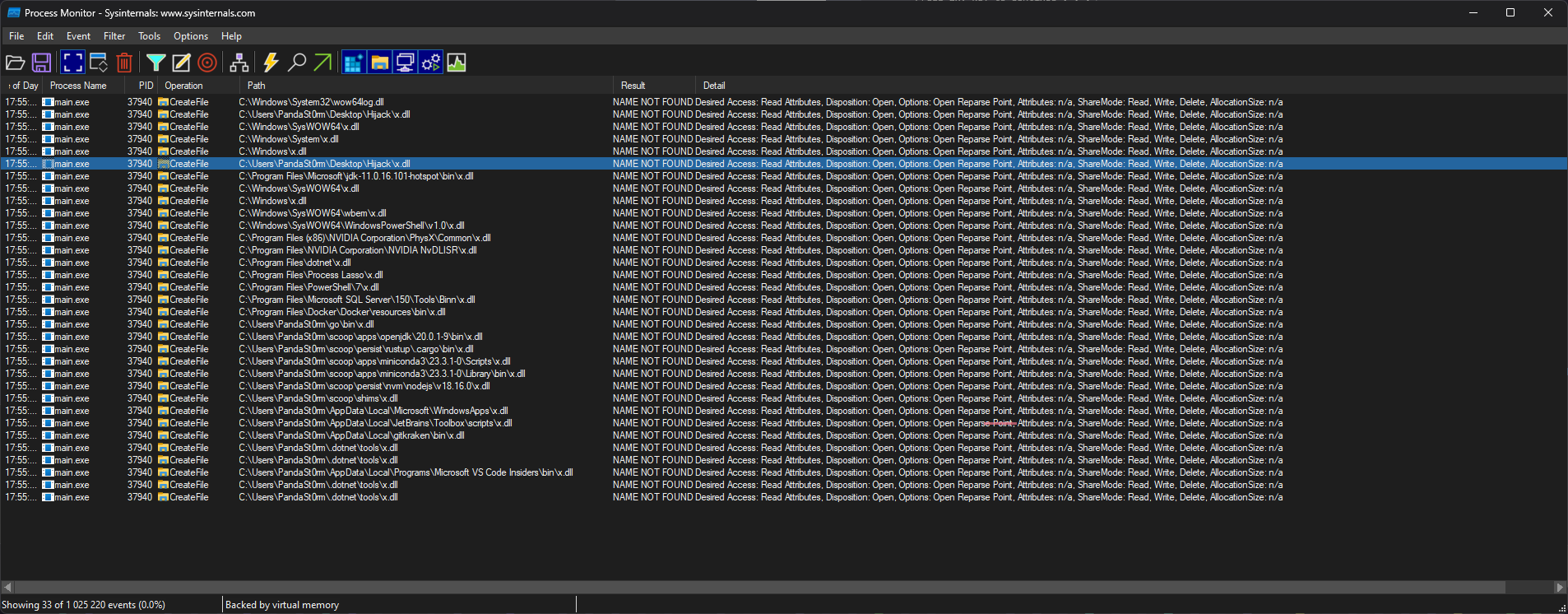Screen dimensions: 1568x614
Task: Select the gitkraken\bin\x.dll row
Action: [783, 435]
